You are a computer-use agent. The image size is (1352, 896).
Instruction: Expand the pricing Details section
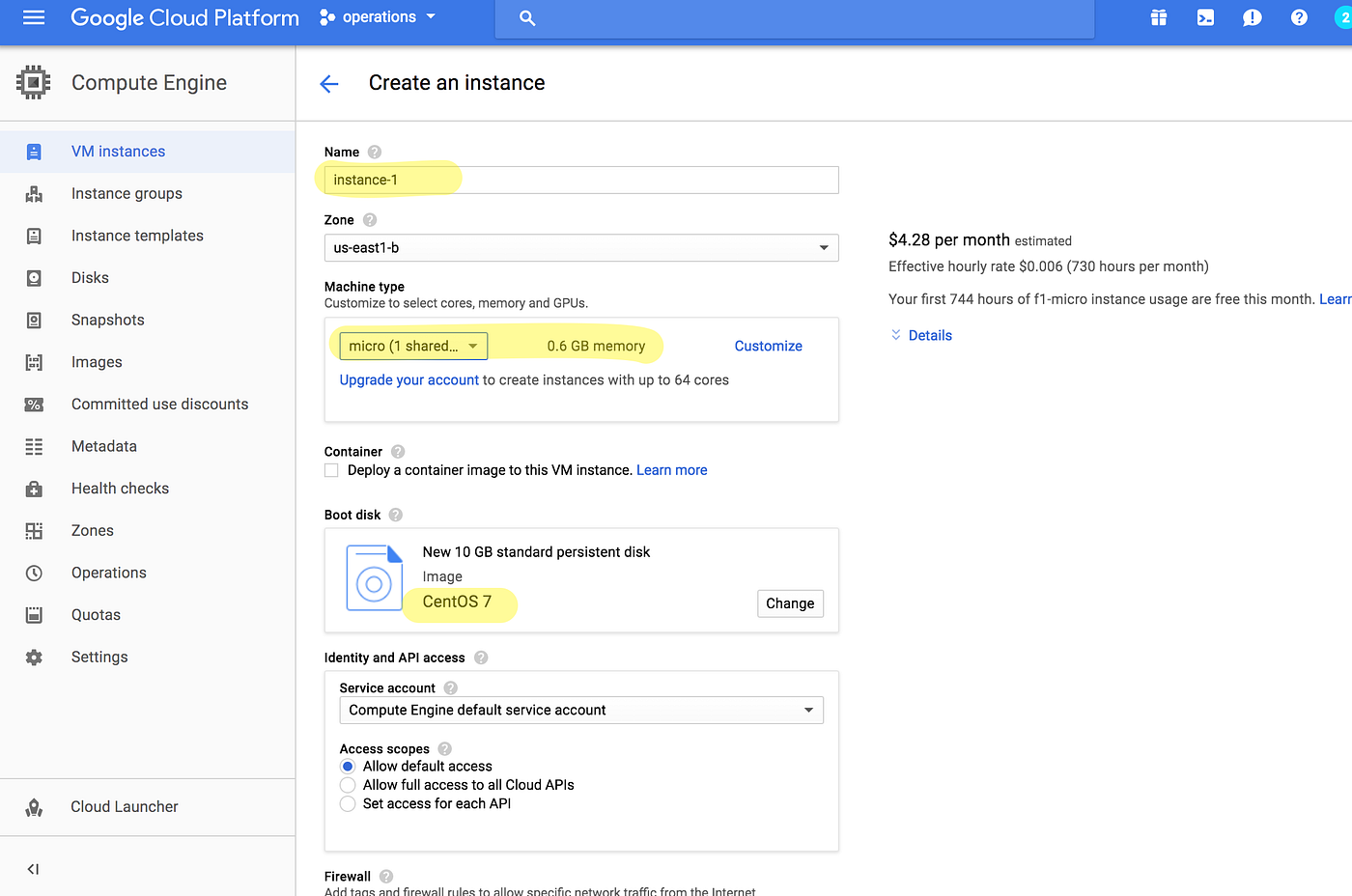tap(921, 335)
